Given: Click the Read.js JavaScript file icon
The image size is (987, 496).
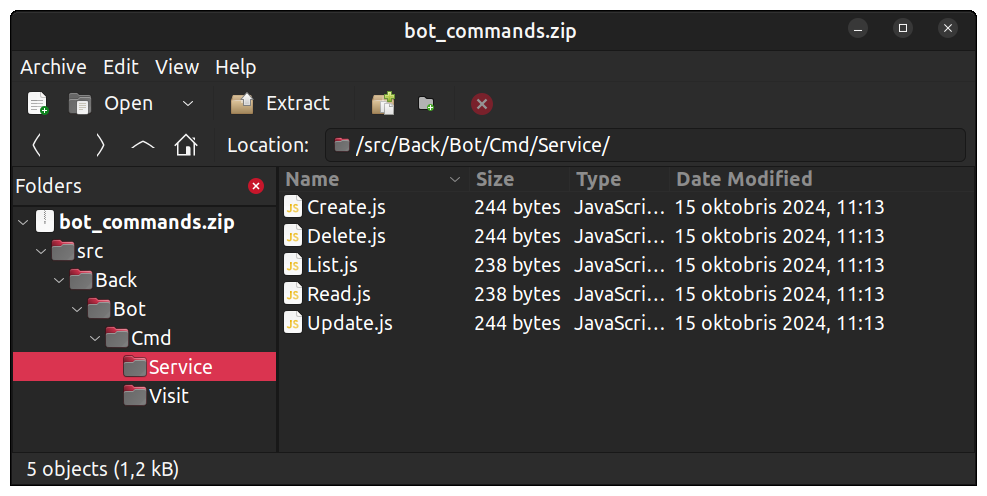Looking at the screenshot, I should tap(293, 294).
